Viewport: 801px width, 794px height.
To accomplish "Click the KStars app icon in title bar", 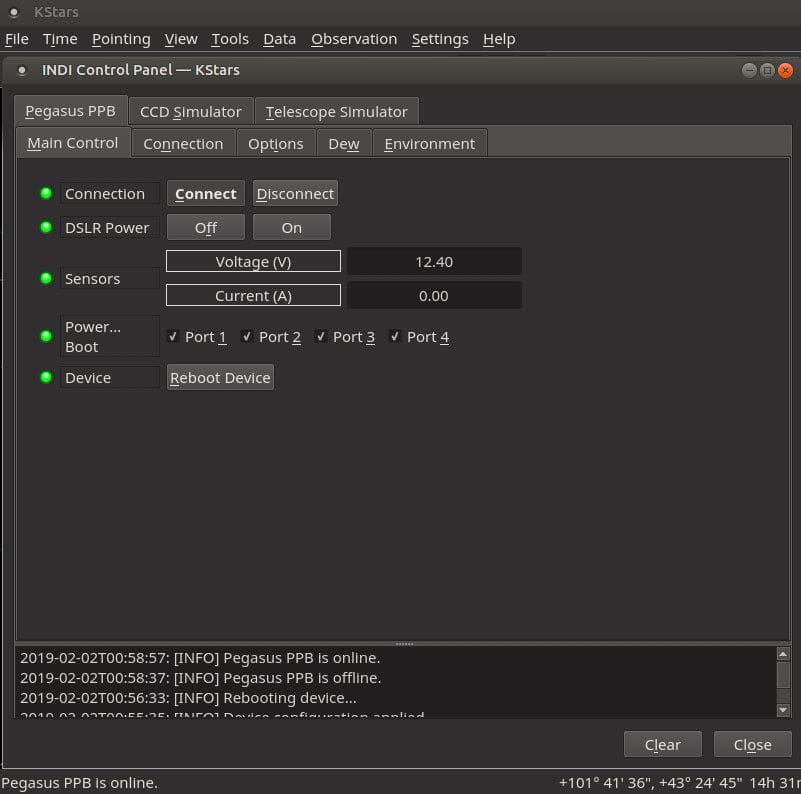I will 14,12.
